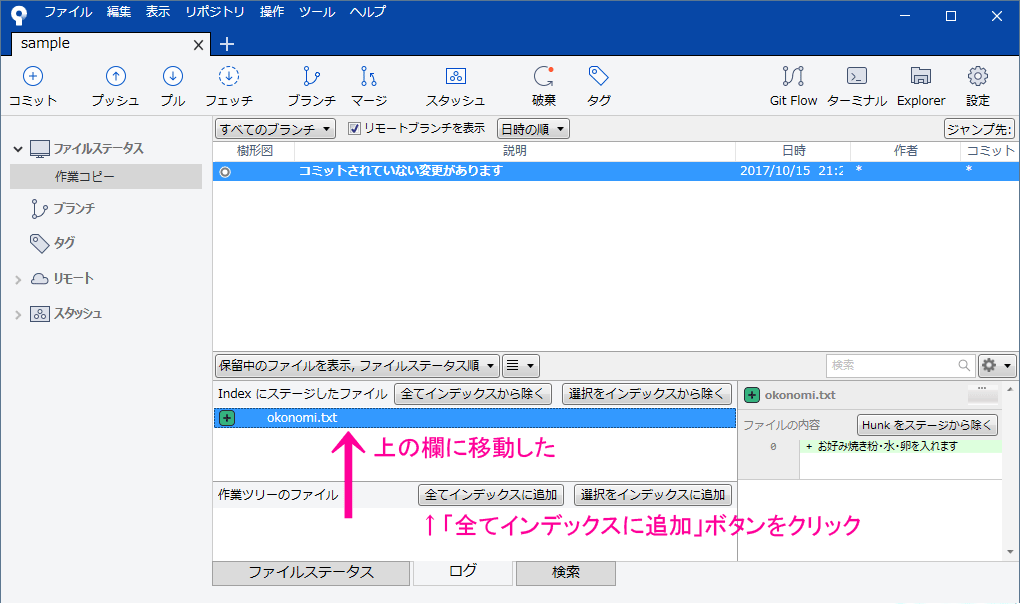The image size is (1020, 604).
Task: Open the Terminal (ターミナル) toolbar icon
Action: [857, 76]
